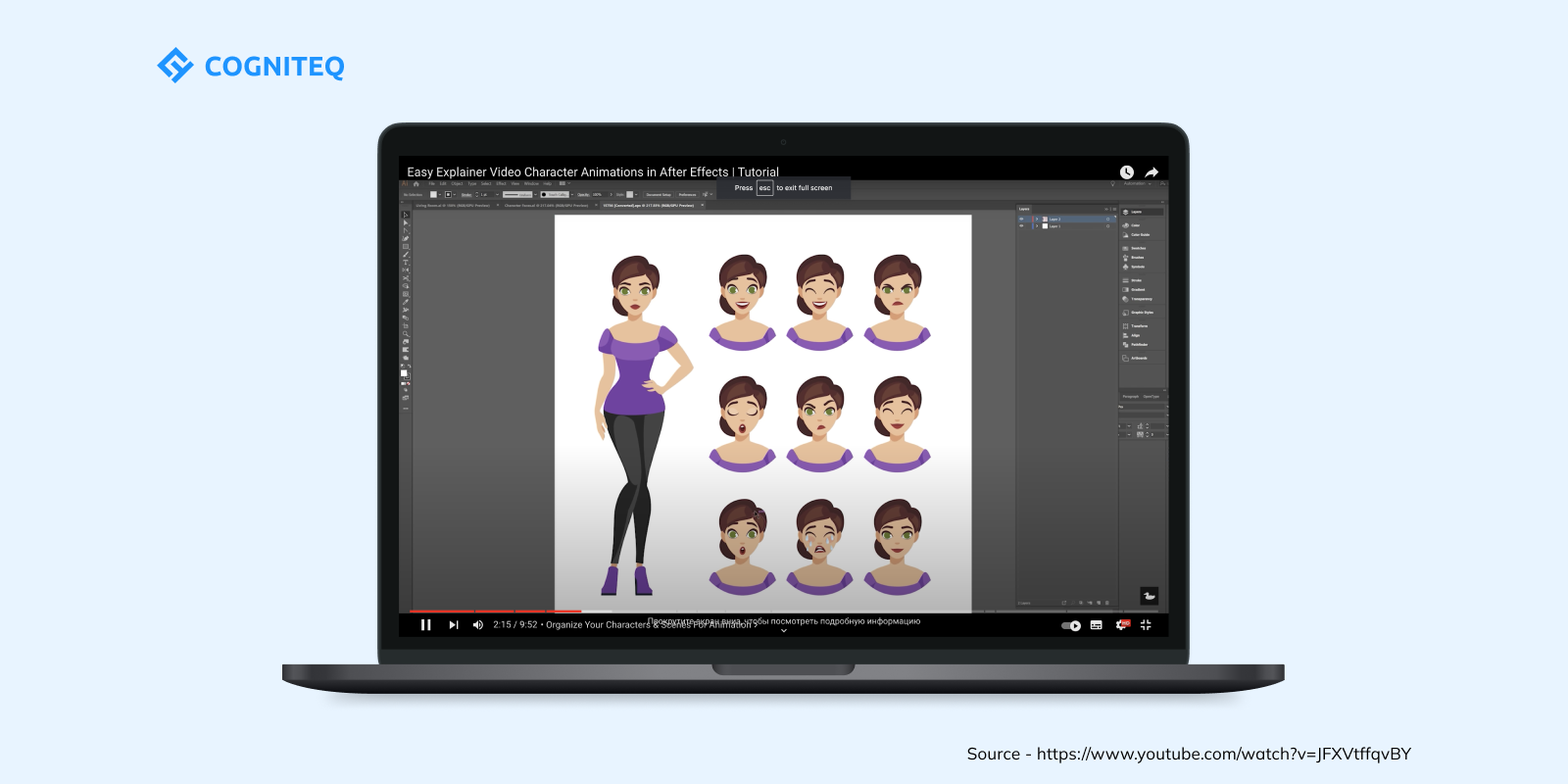Open the Automation workspace dropdown

click(1138, 183)
